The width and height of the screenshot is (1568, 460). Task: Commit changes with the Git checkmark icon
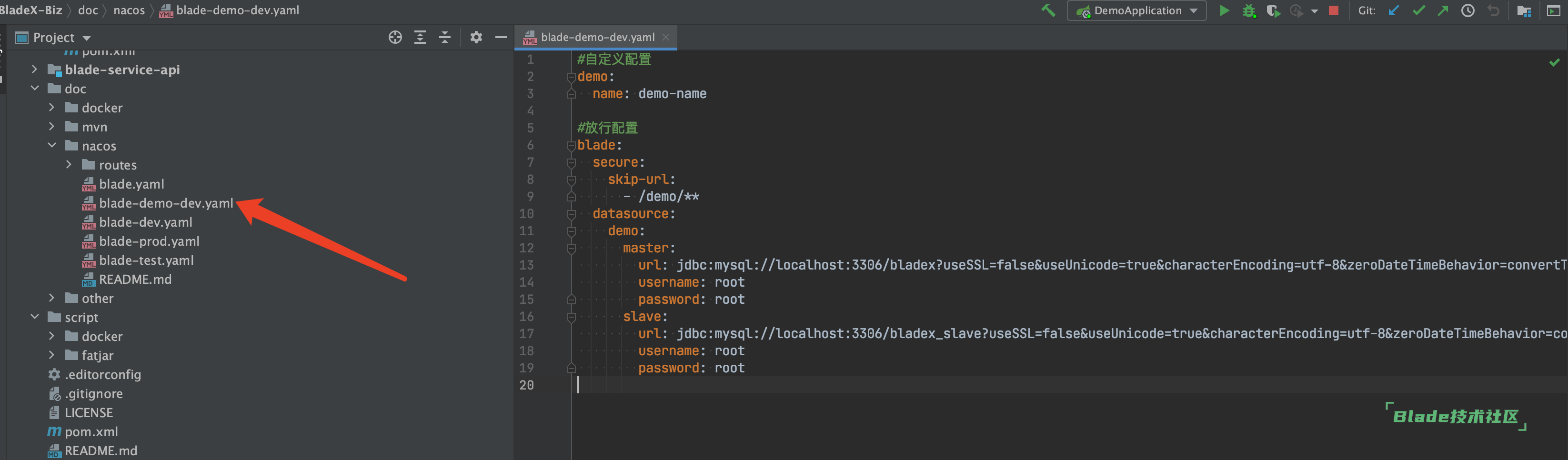point(1418,10)
